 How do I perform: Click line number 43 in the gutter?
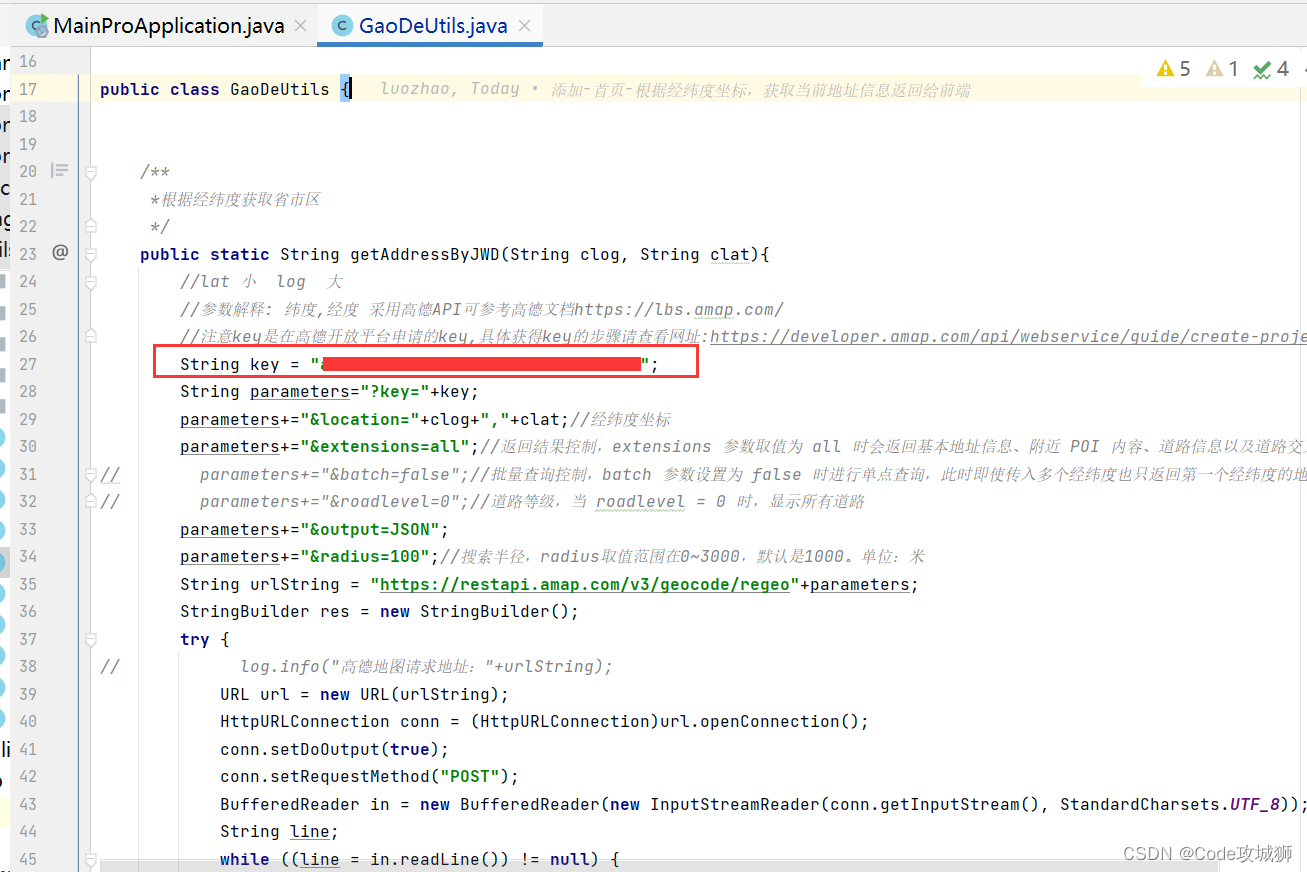click(x=28, y=804)
